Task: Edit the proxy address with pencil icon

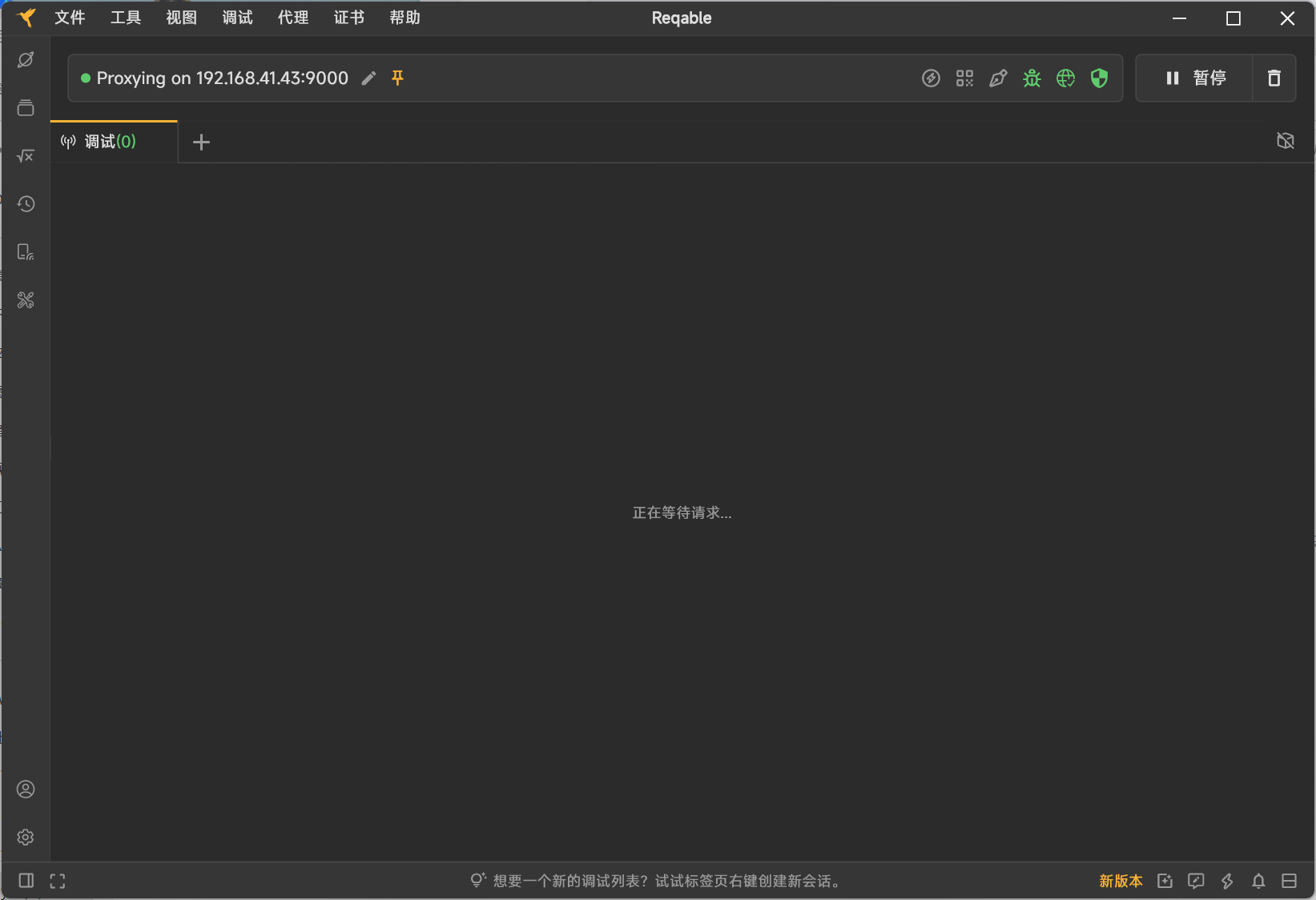Action: click(368, 78)
